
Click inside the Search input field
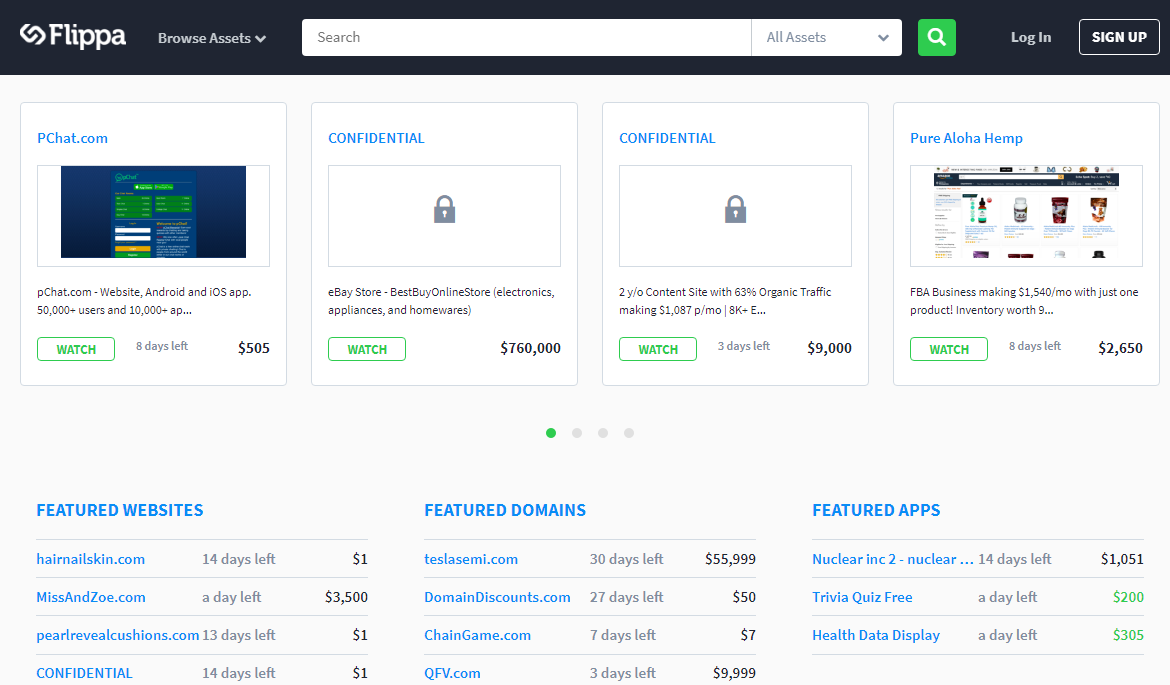526,37
